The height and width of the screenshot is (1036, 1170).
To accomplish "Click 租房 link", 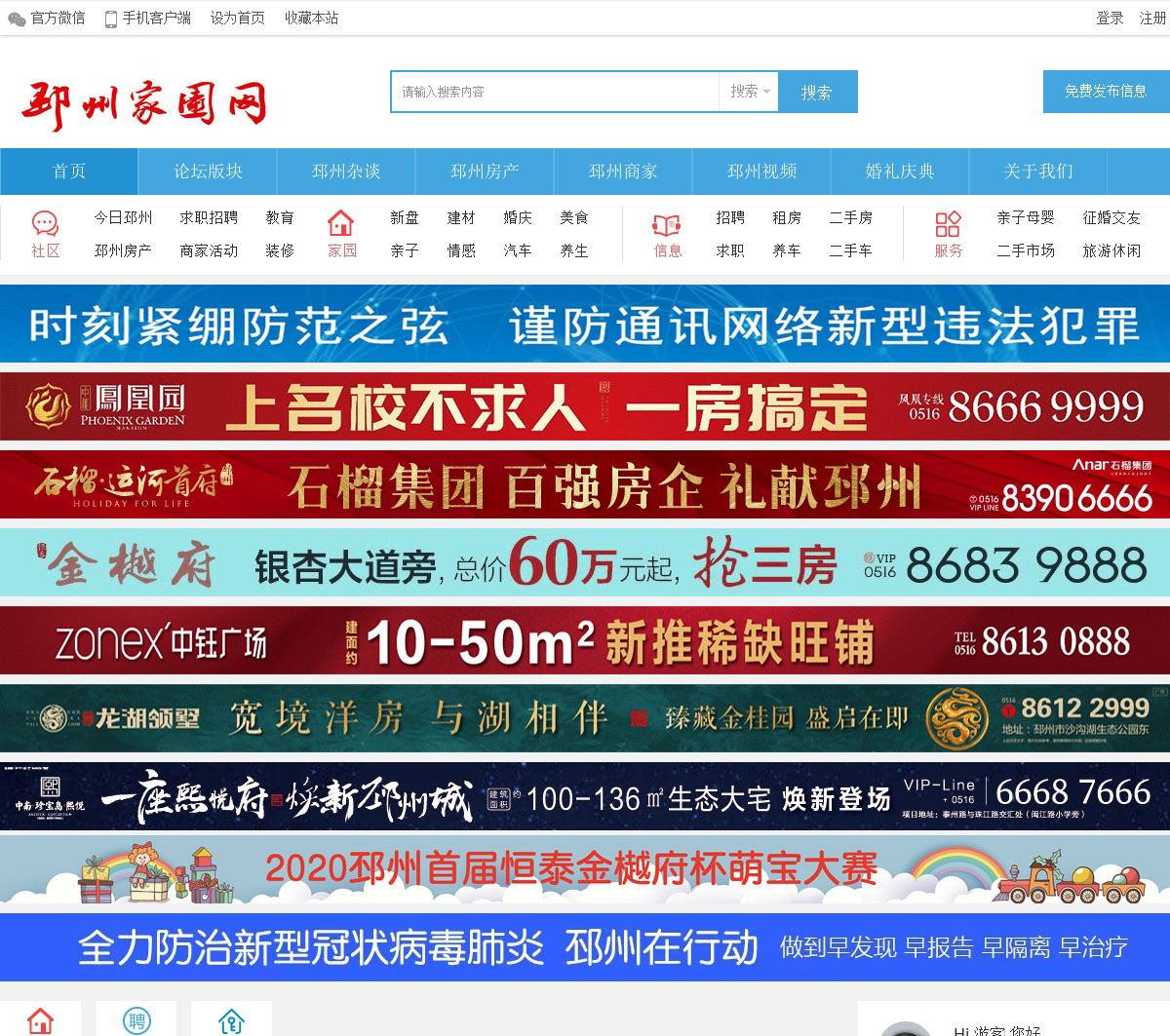I will tap(787, 217).
